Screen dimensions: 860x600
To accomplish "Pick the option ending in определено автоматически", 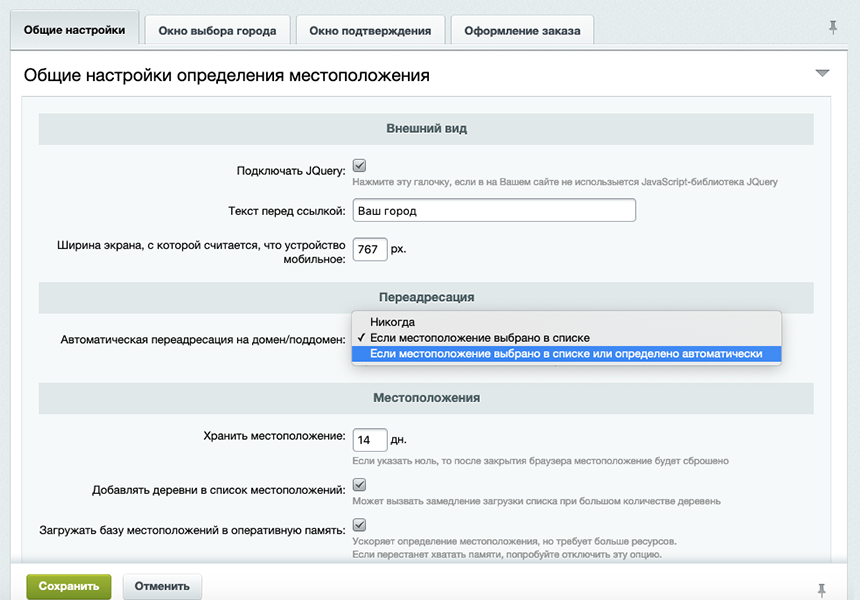I will (565, 354).
